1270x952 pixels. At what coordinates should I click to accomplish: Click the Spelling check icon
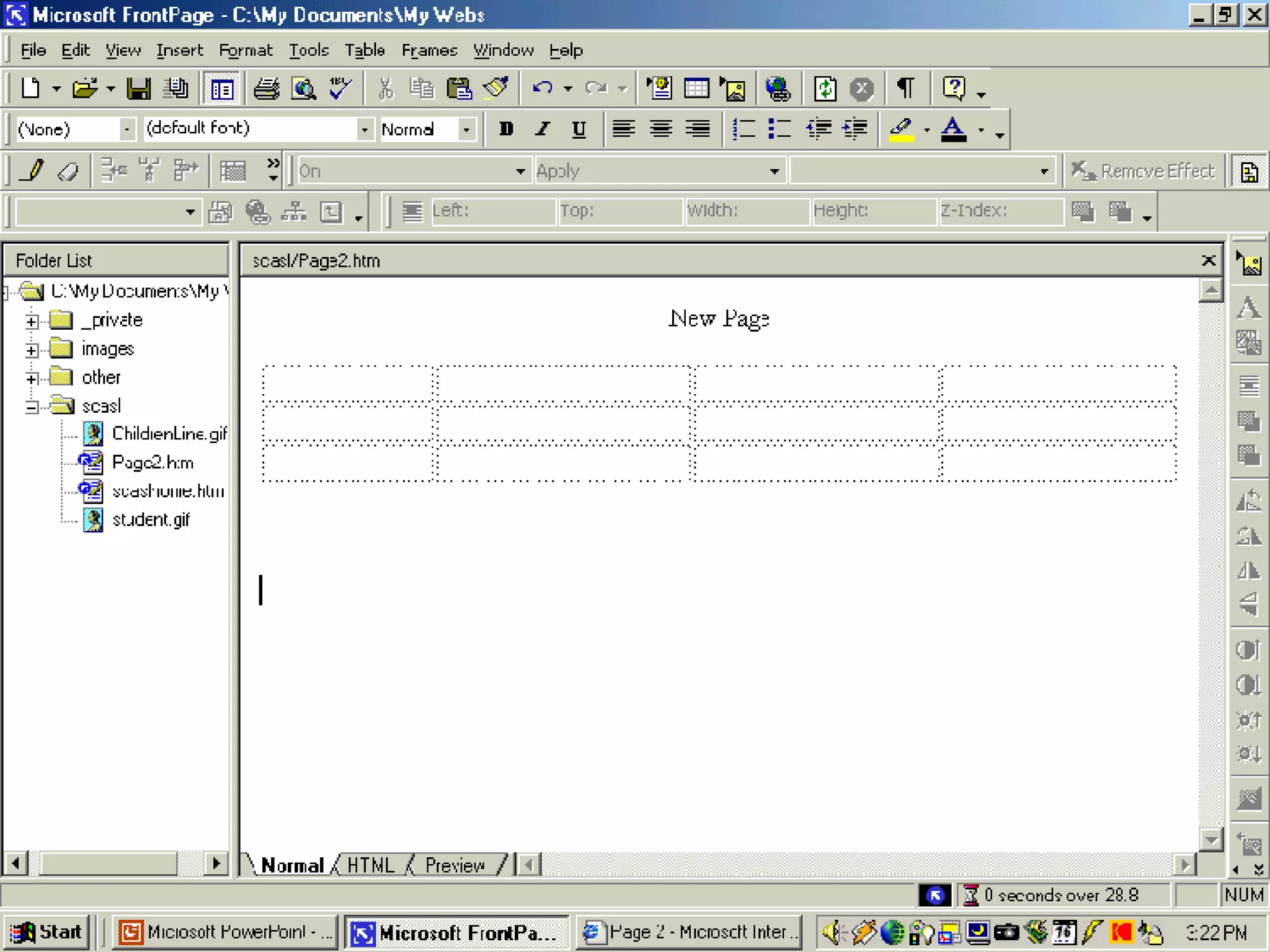pos(340,89)
